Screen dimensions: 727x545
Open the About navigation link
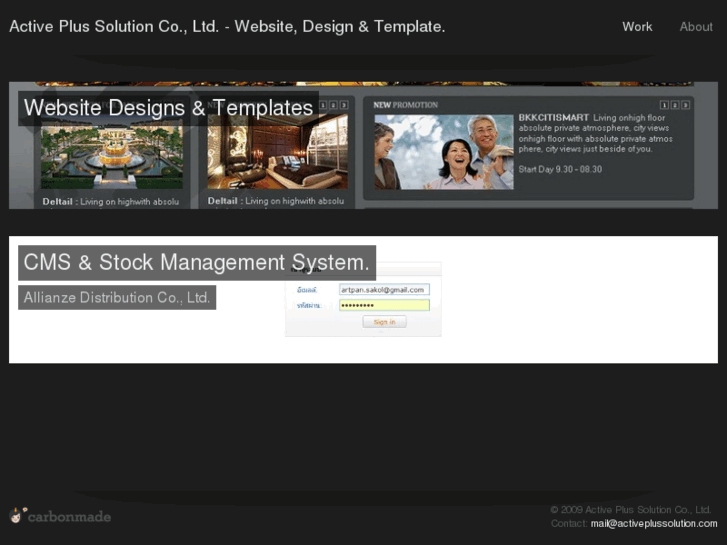coord(696,27)
